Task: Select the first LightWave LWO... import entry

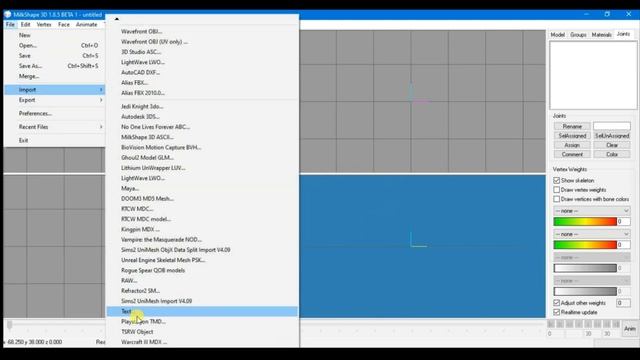Action: [202, 62]
